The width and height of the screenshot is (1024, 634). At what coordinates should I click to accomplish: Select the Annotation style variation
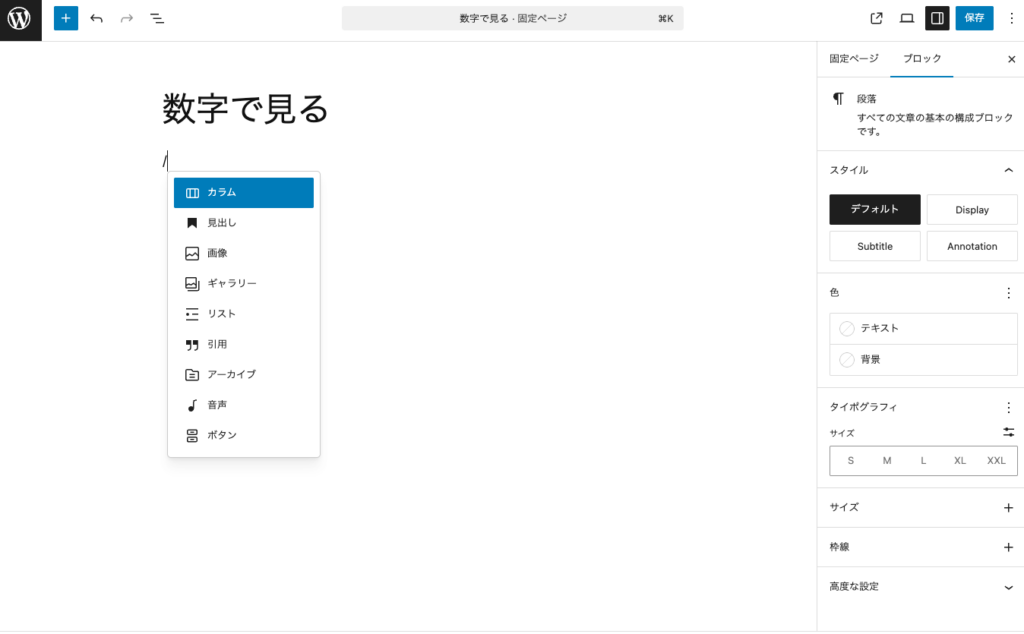(x=972, y=246)
